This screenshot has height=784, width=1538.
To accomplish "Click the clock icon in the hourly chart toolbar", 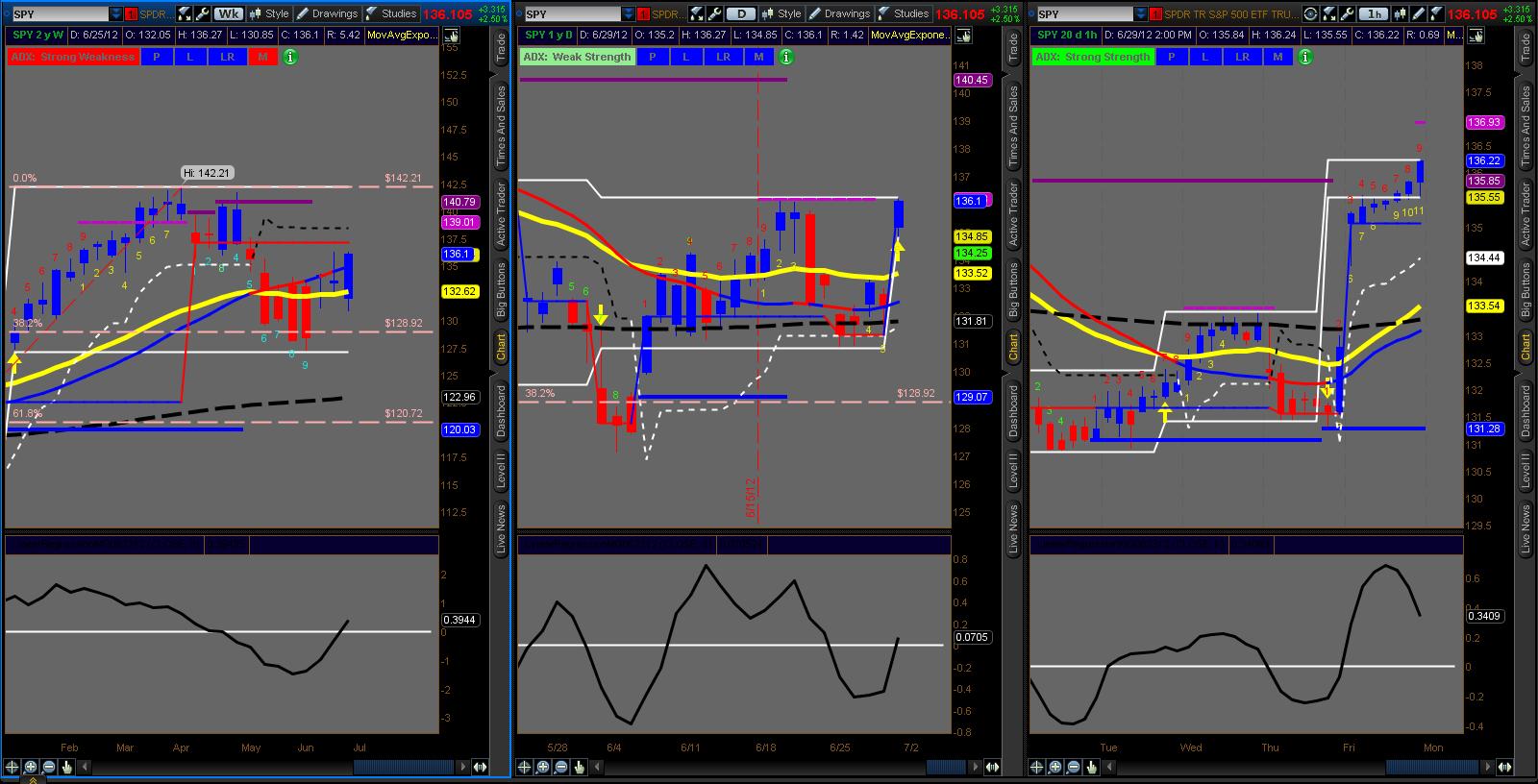I will (x=1311, y=14).
